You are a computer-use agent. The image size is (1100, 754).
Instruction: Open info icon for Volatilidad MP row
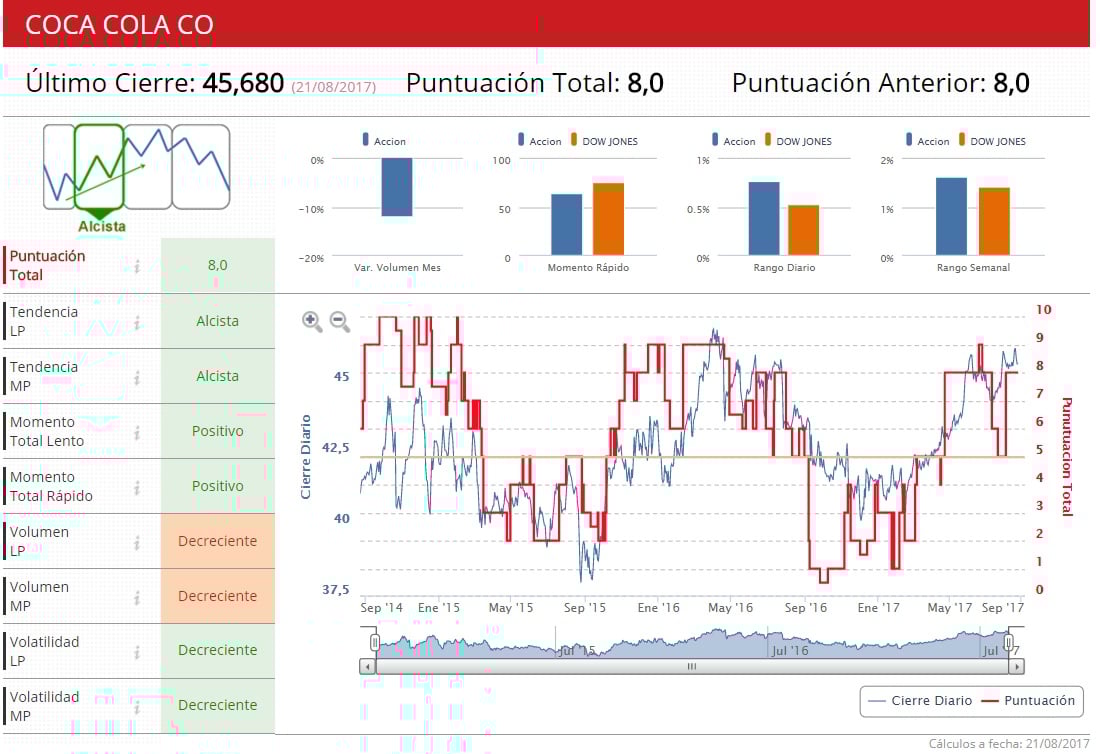pyautogui.click(x=138, y=707)
